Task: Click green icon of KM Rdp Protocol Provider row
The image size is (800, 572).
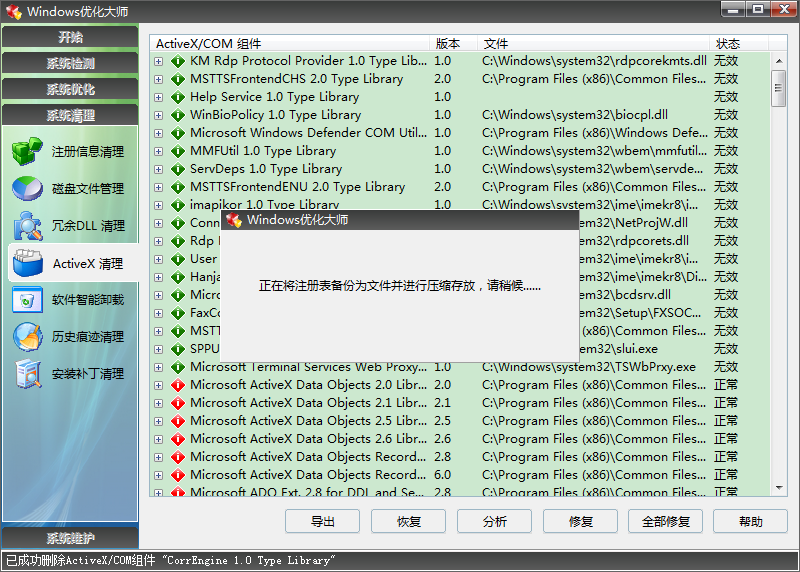Action: click(178, 61)
